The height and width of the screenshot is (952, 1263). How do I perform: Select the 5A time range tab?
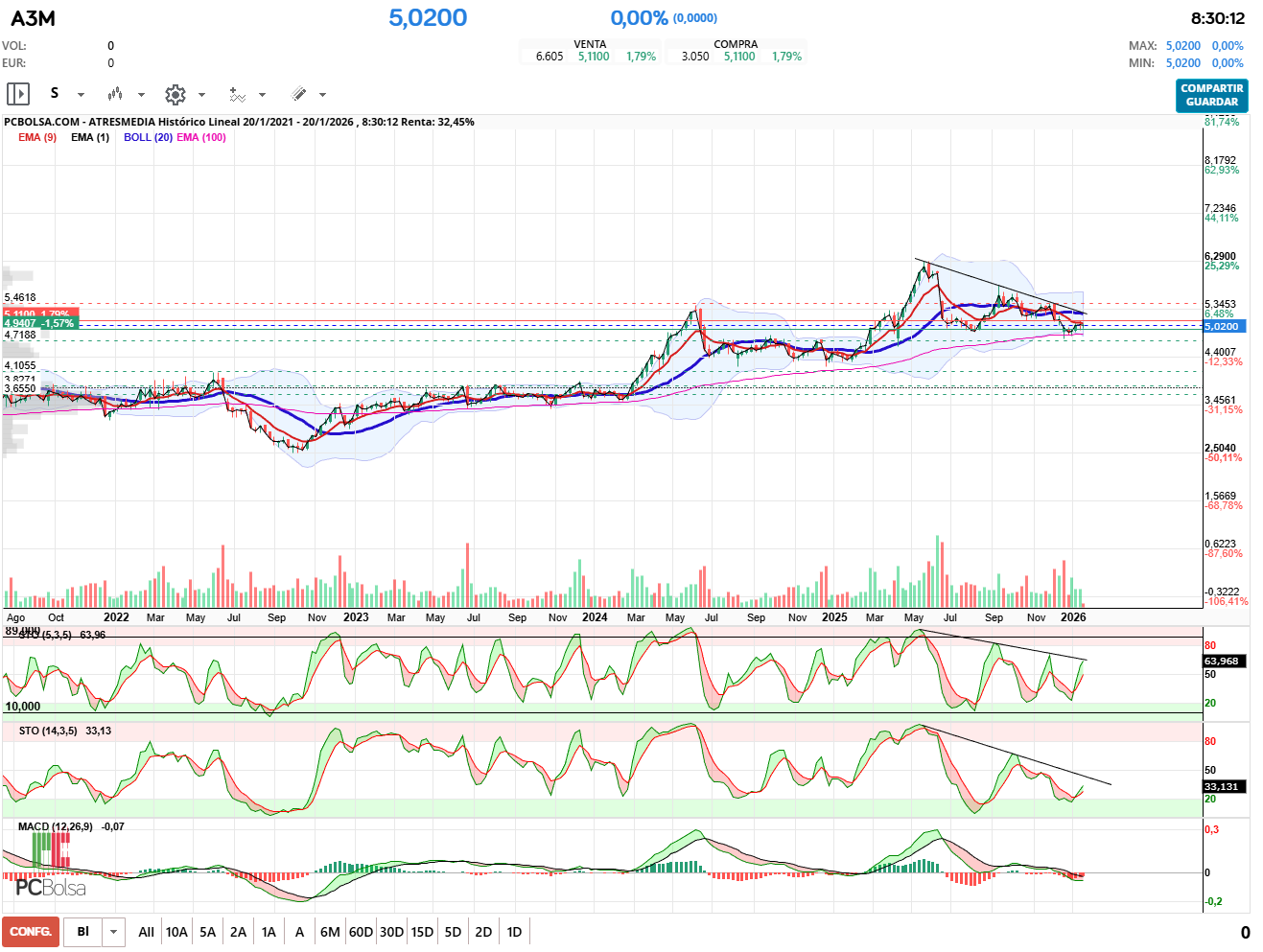point(207,932)
